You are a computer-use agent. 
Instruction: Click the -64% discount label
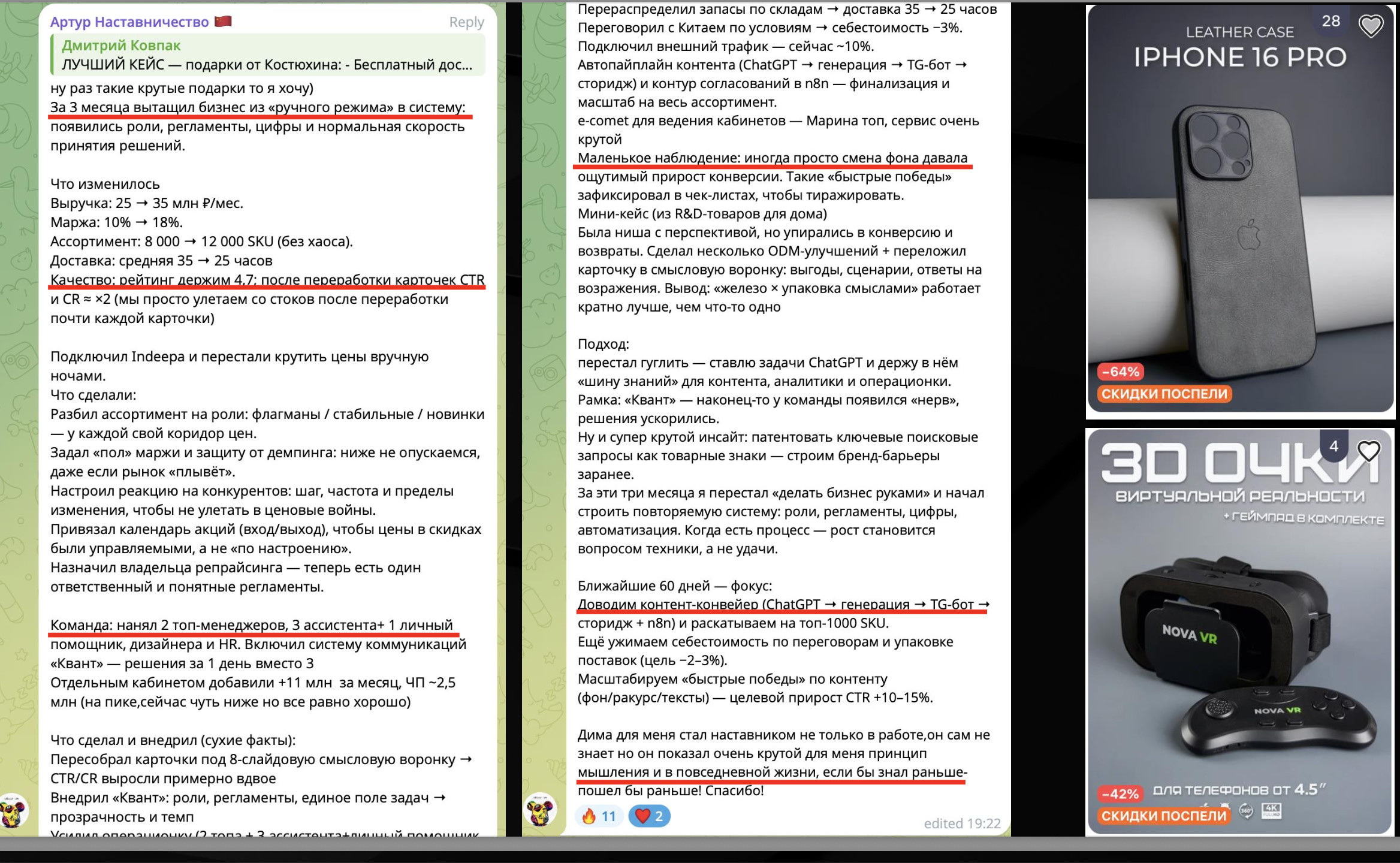pos(1120,372)
